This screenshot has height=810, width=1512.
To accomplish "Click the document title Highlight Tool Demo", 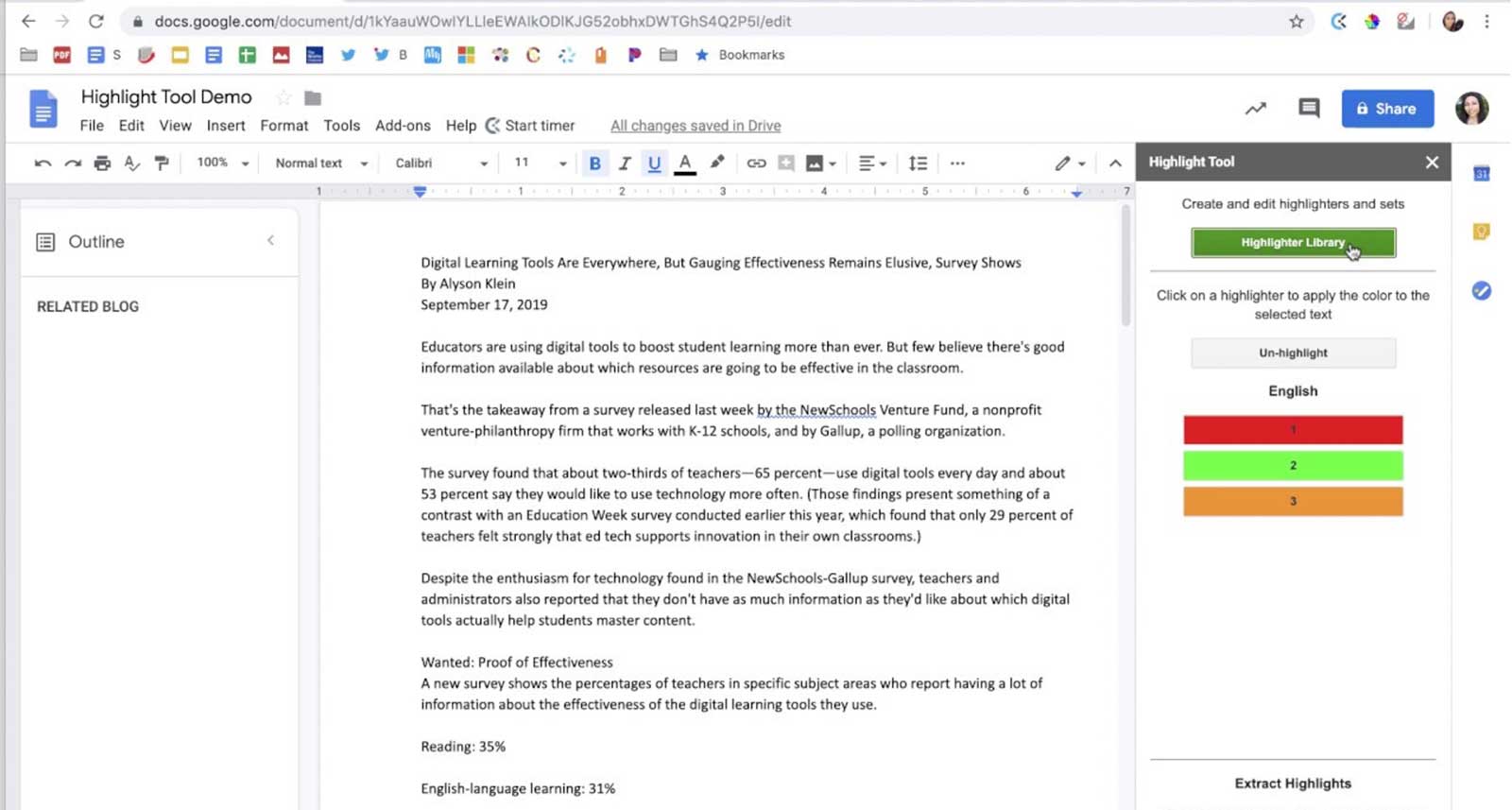I will pyautogui.click(x=166, y=97).
